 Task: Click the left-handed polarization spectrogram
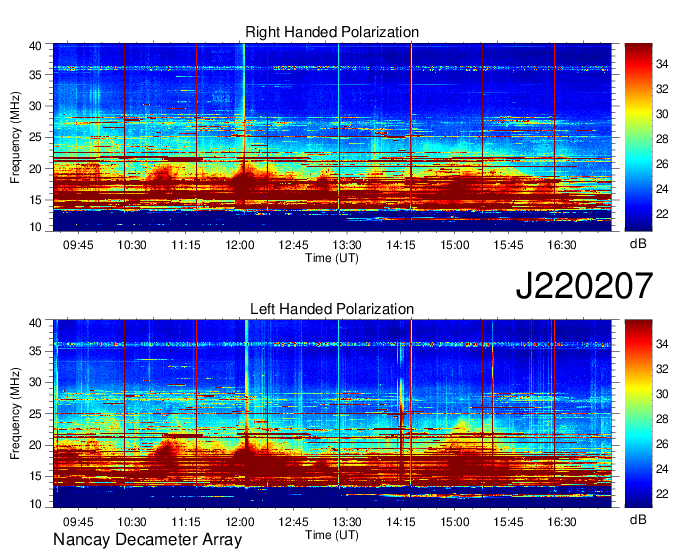click(x=332, y=414)
